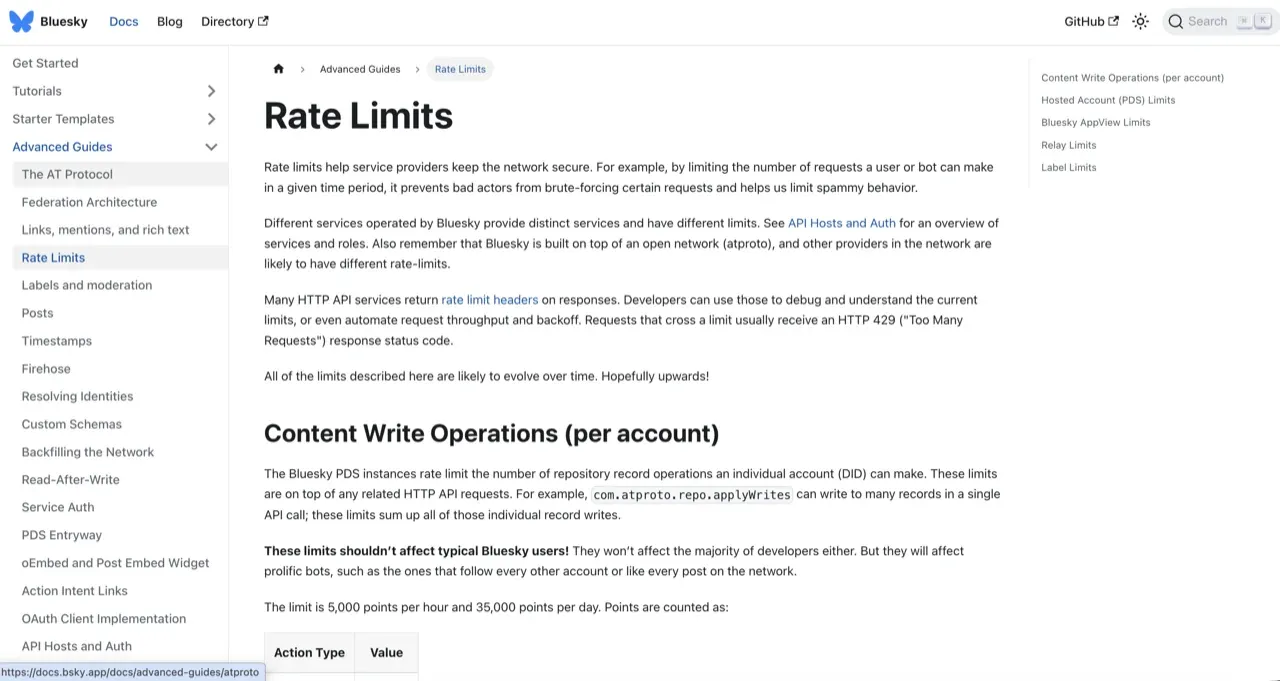Switch to the Docs nav tab
Viewport: 1280px width, 681px height.
point(124,21)
